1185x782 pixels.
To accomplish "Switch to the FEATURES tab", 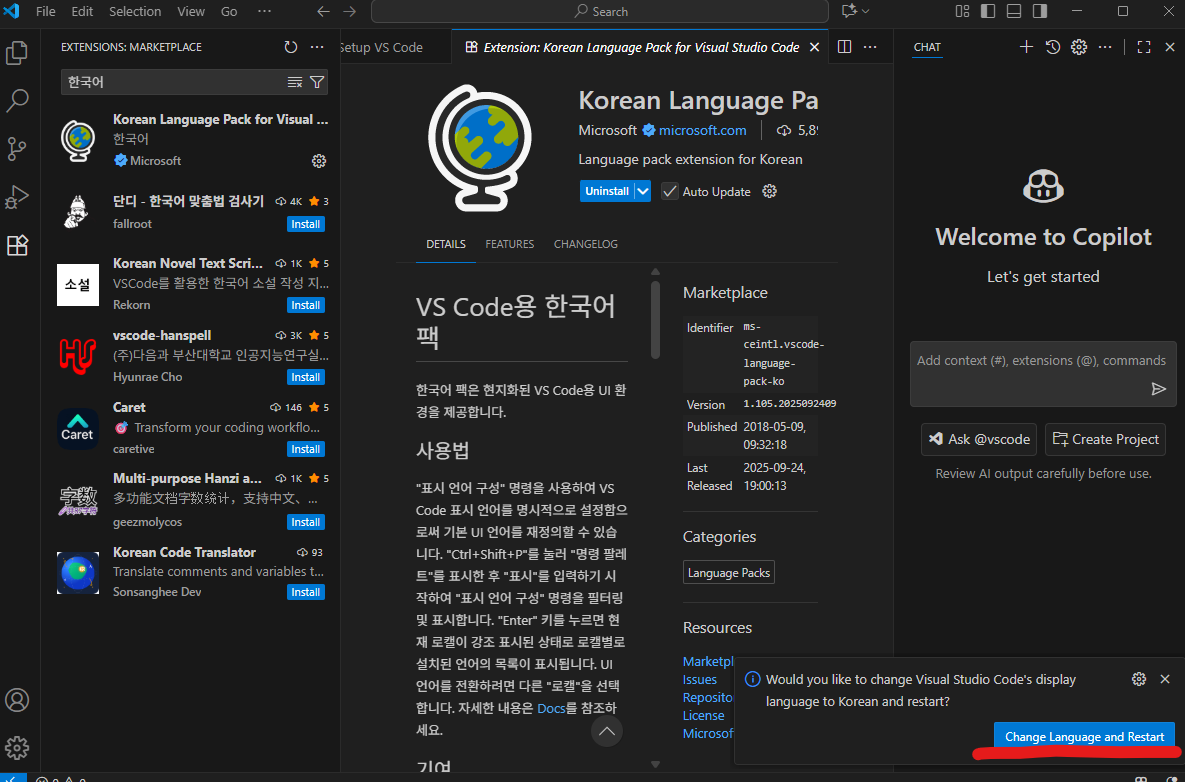I will [509, 244].
